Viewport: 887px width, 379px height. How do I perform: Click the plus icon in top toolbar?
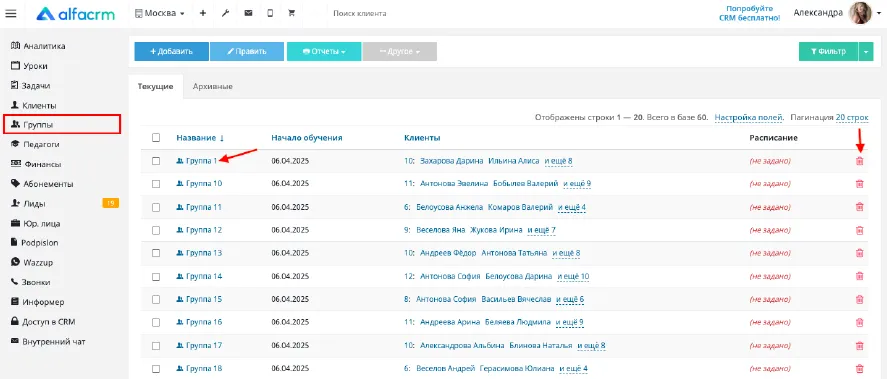(203, 14)
